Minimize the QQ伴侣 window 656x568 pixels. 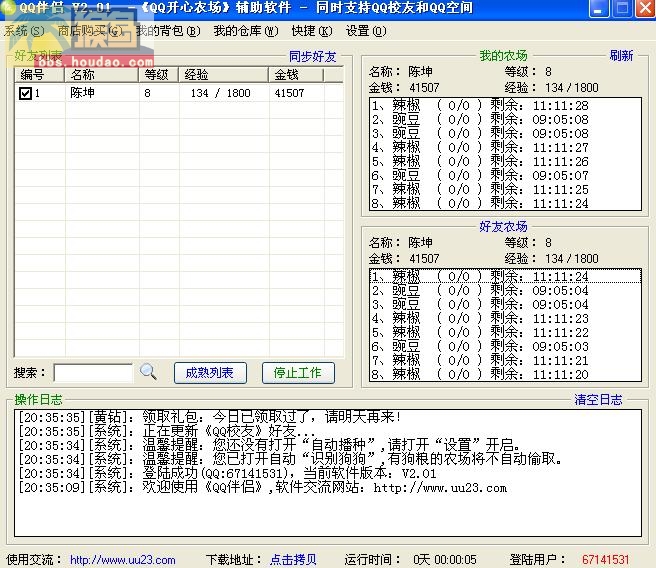tap(598, 9)
